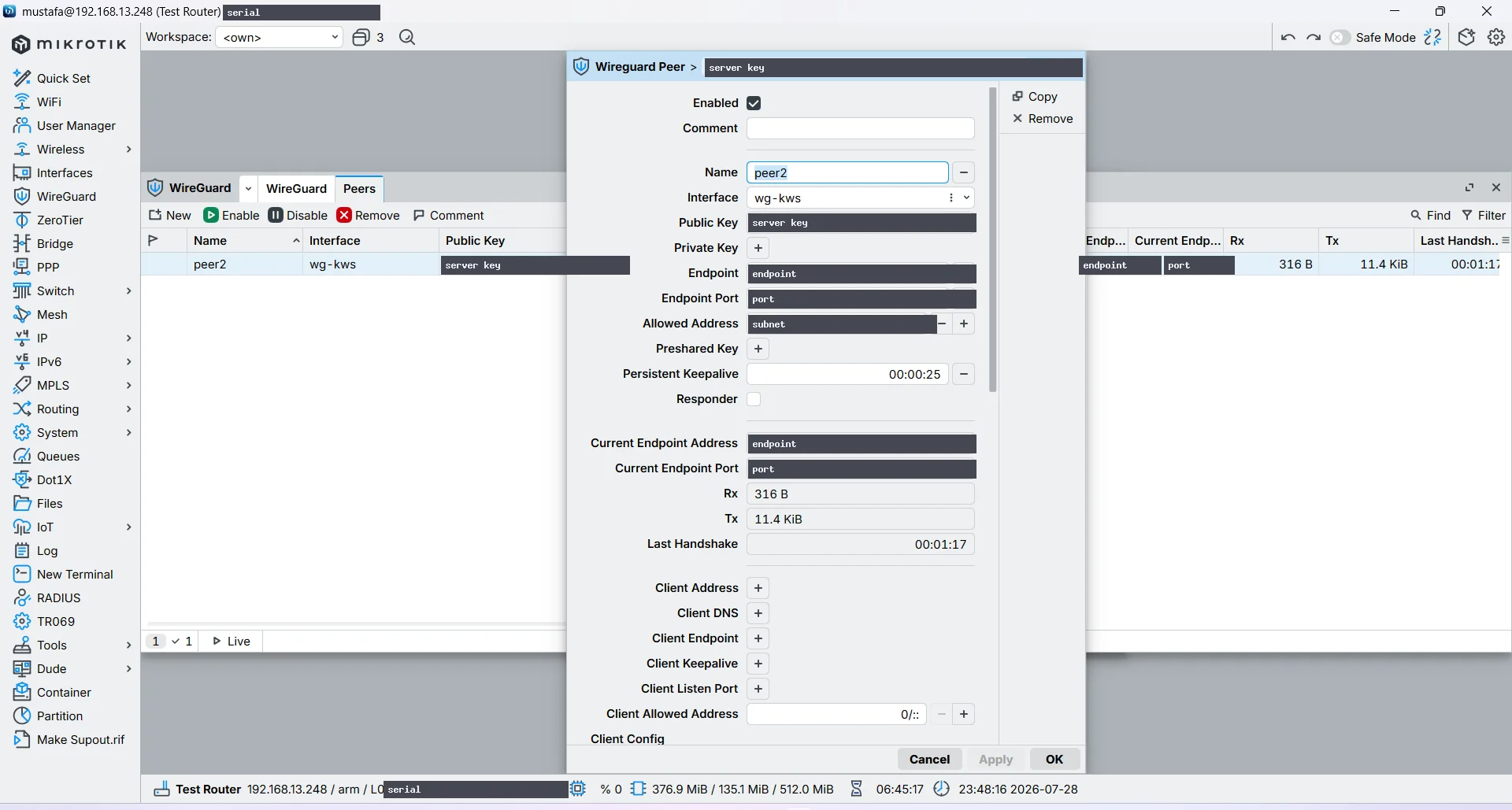The width and height of the screenshot is (1512, 810).
Task: Toggle Live mode in the peers table footer
Action: coord(232,641)
